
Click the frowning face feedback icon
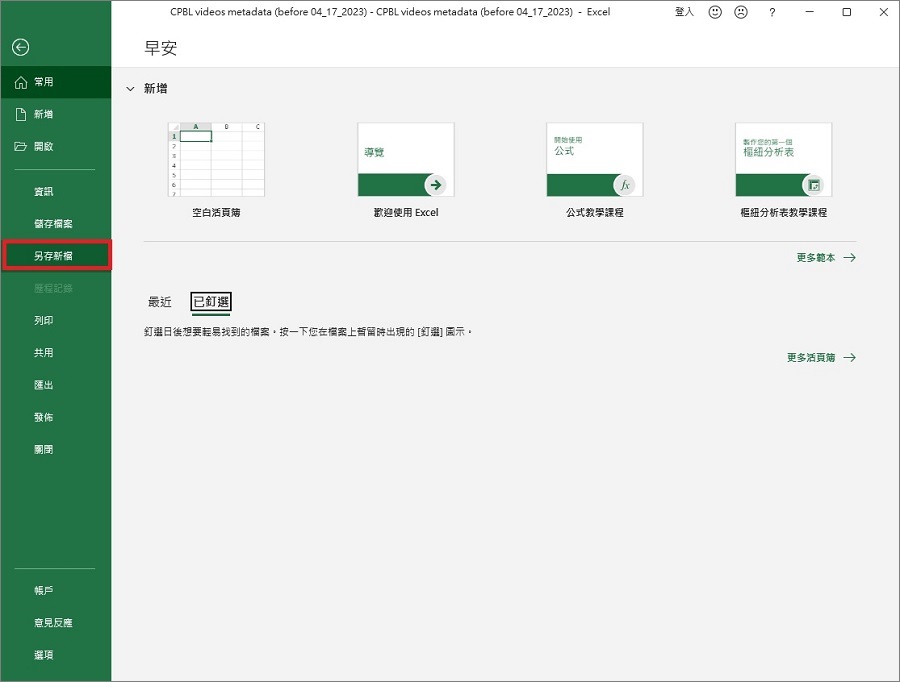[x=741, y=12]
